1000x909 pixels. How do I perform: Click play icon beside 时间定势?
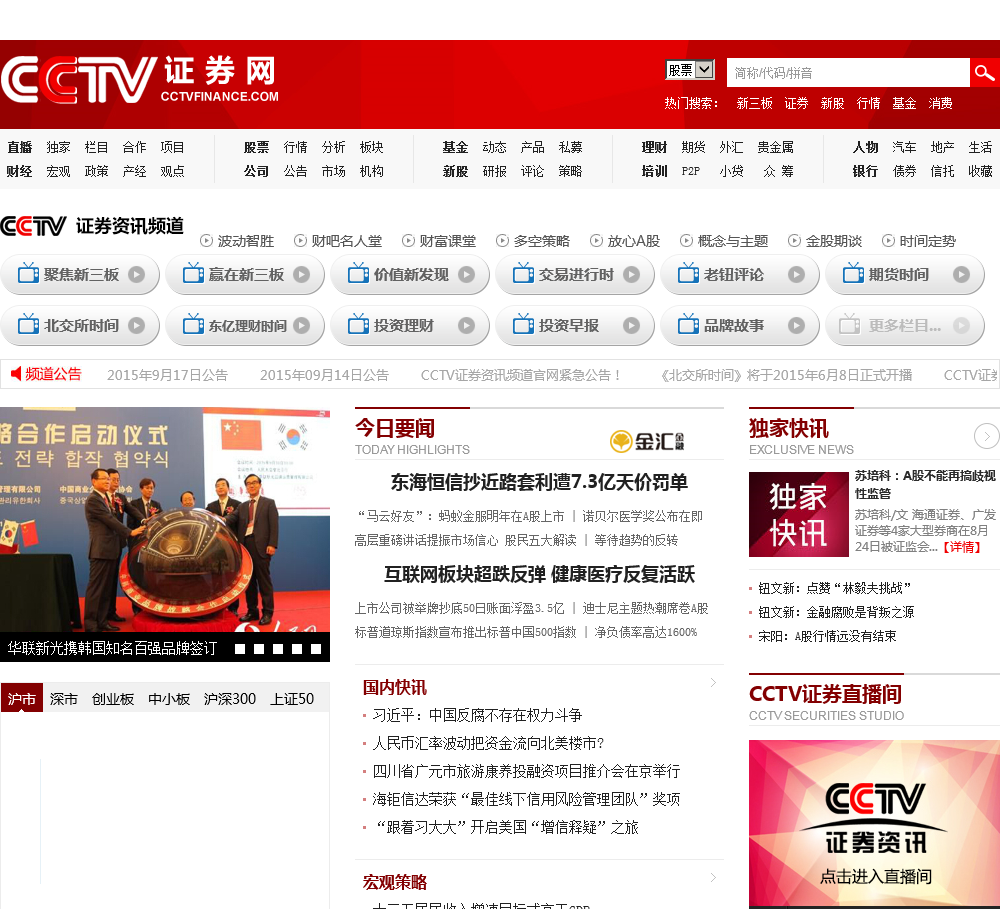tap(888, 240)
